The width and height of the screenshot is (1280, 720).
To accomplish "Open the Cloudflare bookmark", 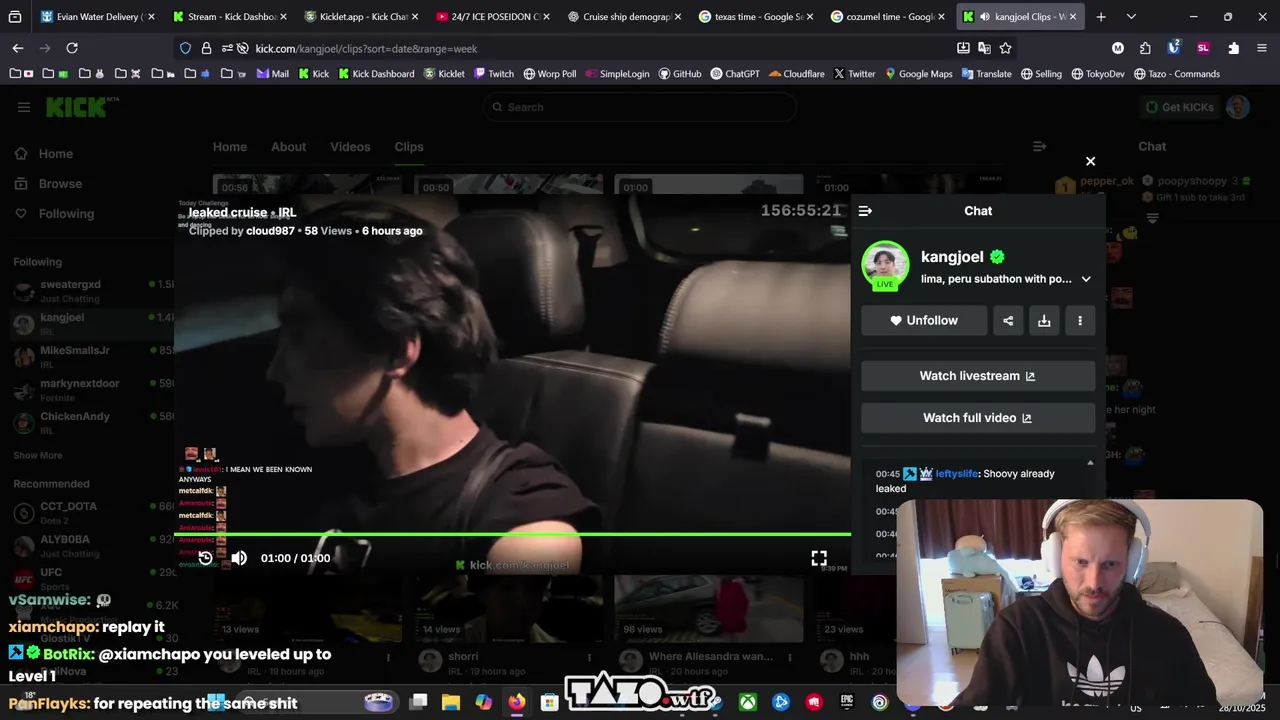I will [x=796, y=74].
